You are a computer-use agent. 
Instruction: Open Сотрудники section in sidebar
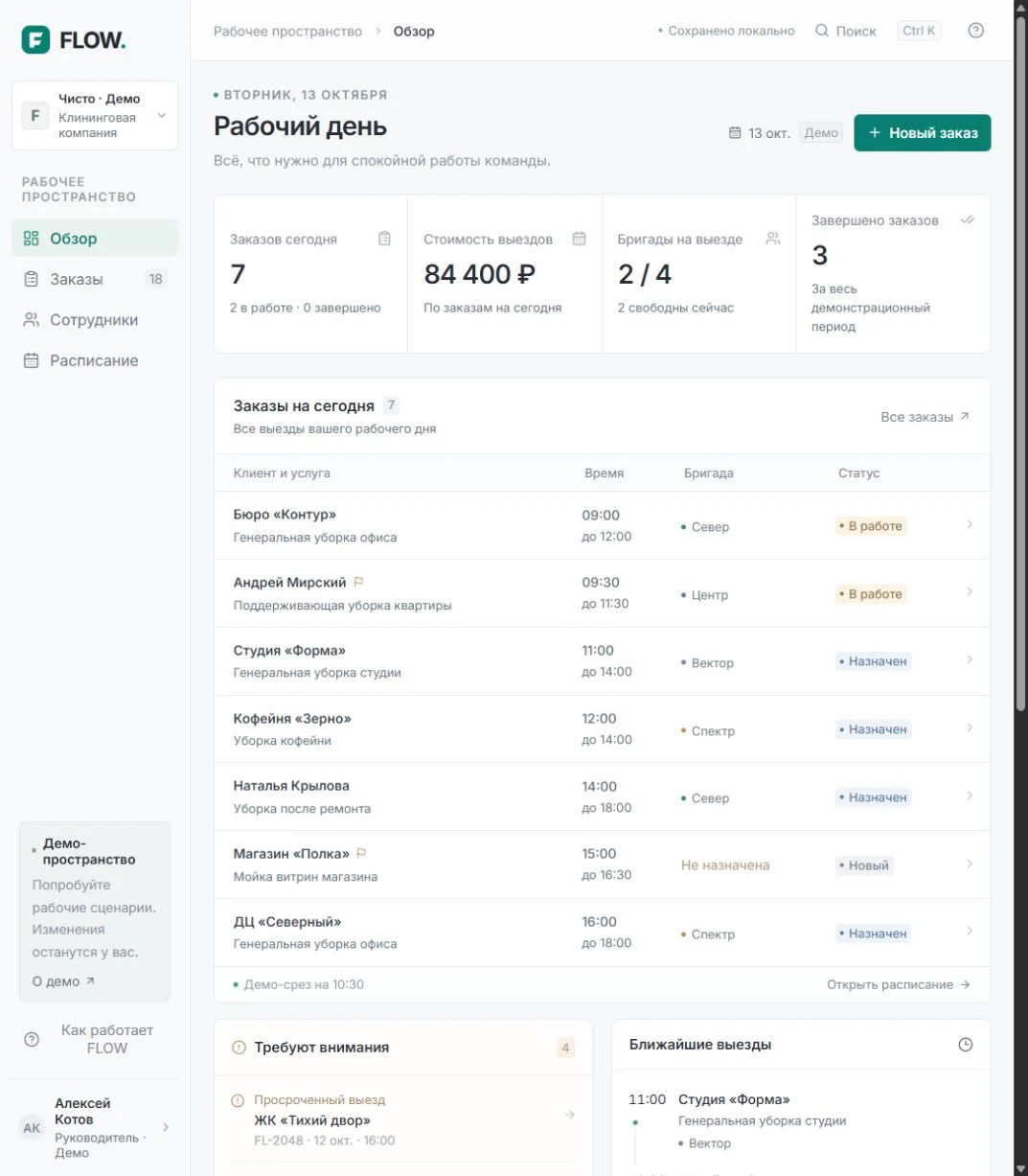[95, 320]
